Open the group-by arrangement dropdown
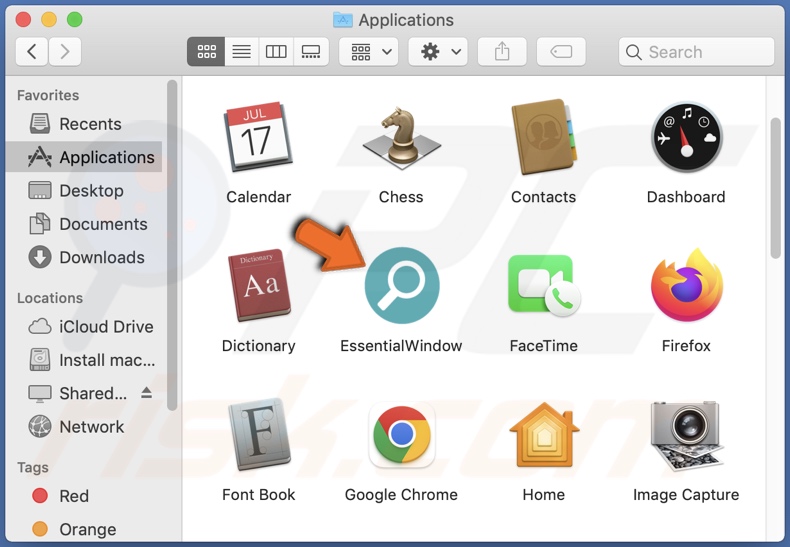The height and width of the screenshot is (547, 790). pos(369,51)
